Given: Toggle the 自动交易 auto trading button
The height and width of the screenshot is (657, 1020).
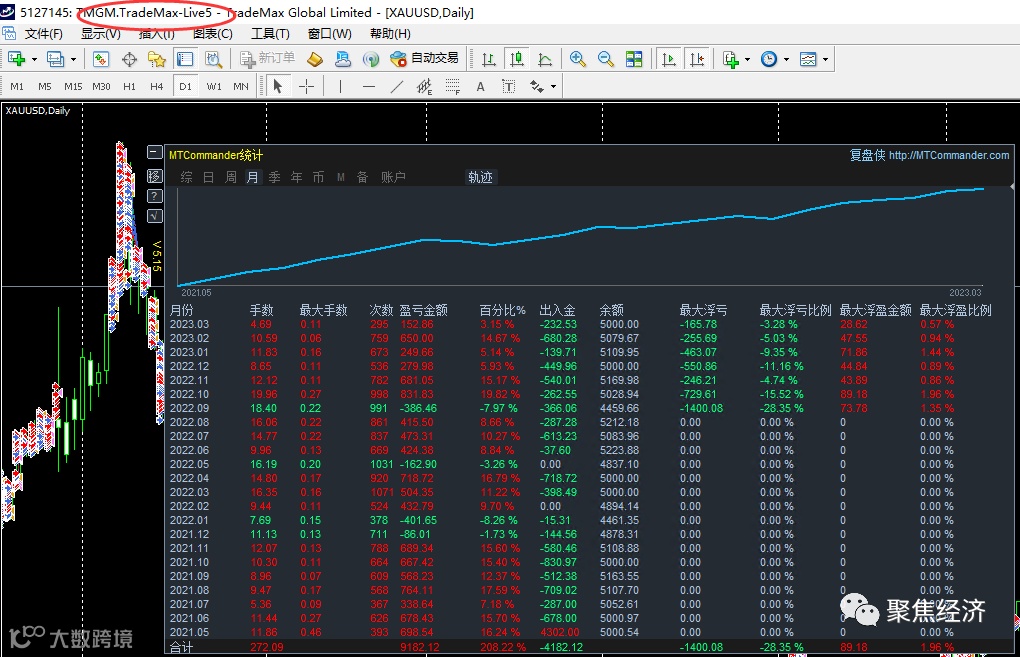Looking at the screenshot, I should click(x=425, y=59).
